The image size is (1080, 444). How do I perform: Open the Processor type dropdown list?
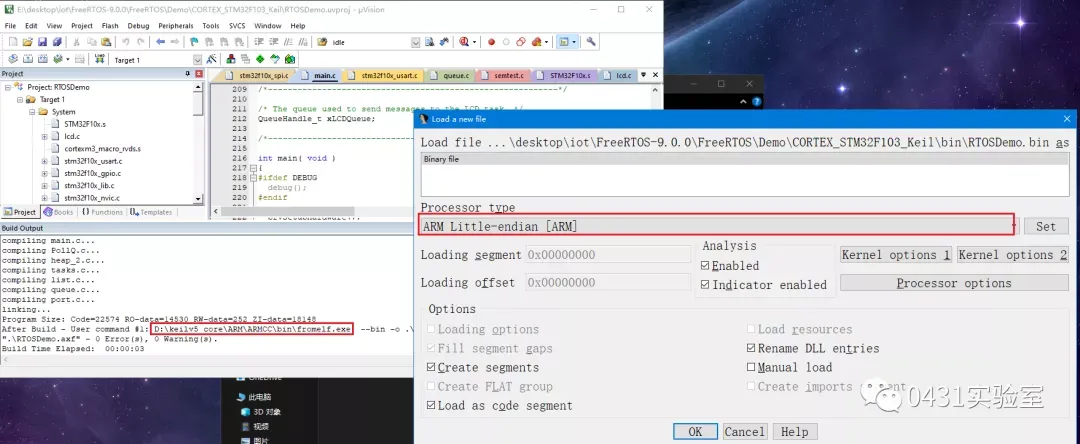[1014, 225]
